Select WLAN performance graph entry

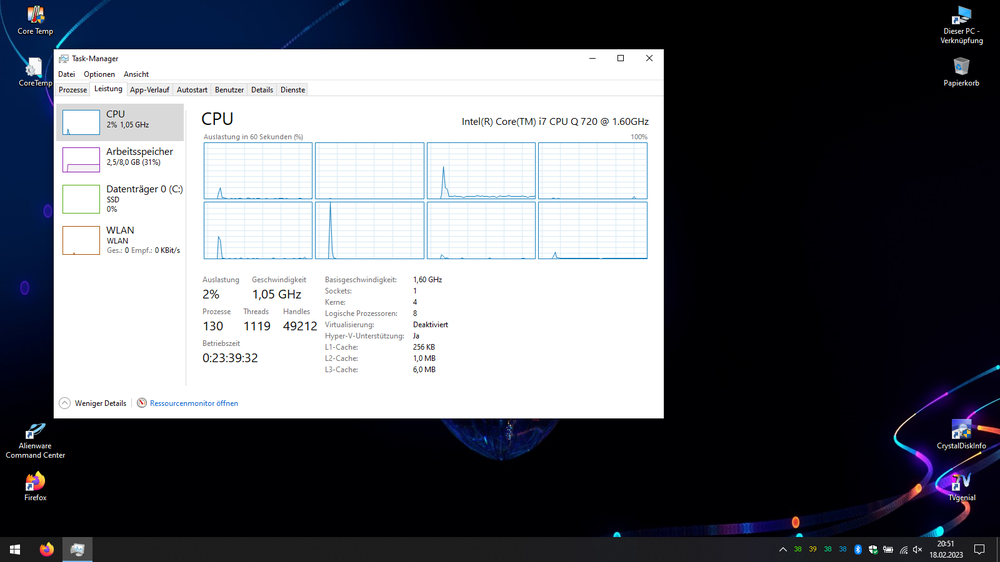click(120, 239)
